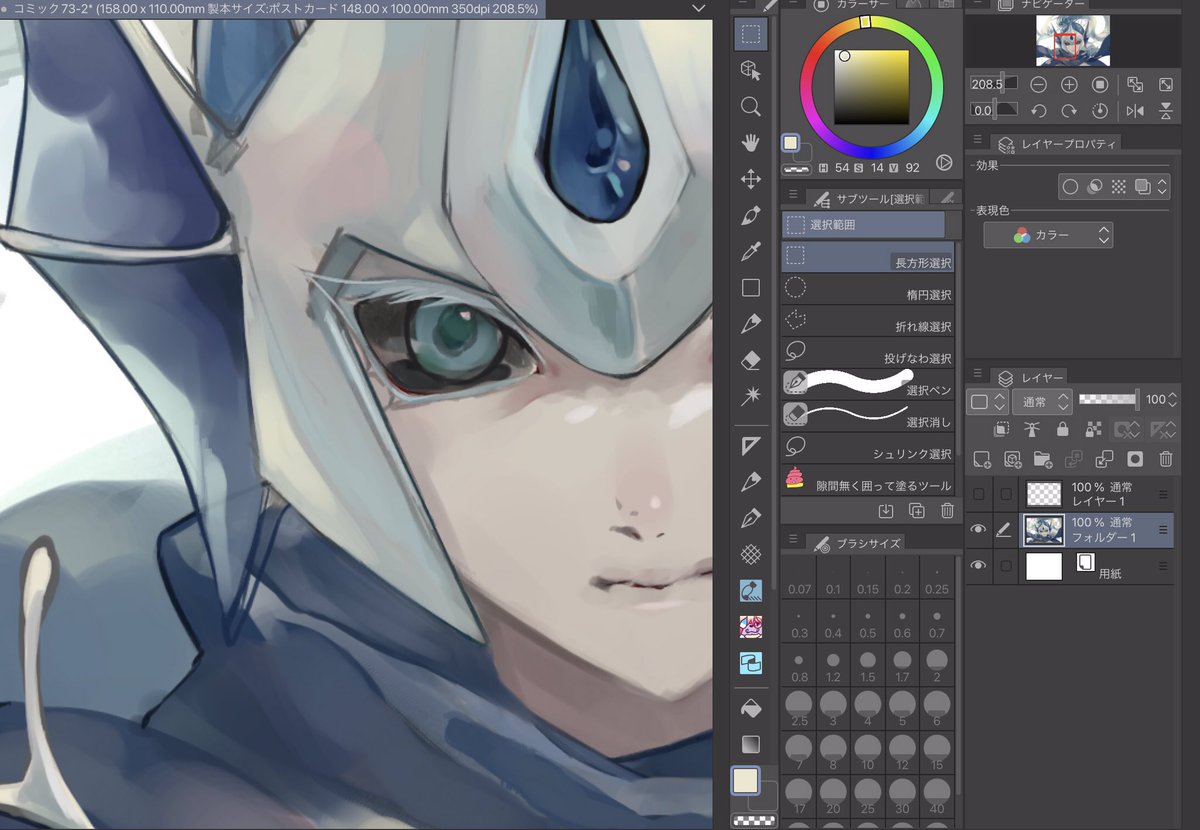Select the Gradient tool
This screenshot has height=830, width=1200.
[750, 744]
